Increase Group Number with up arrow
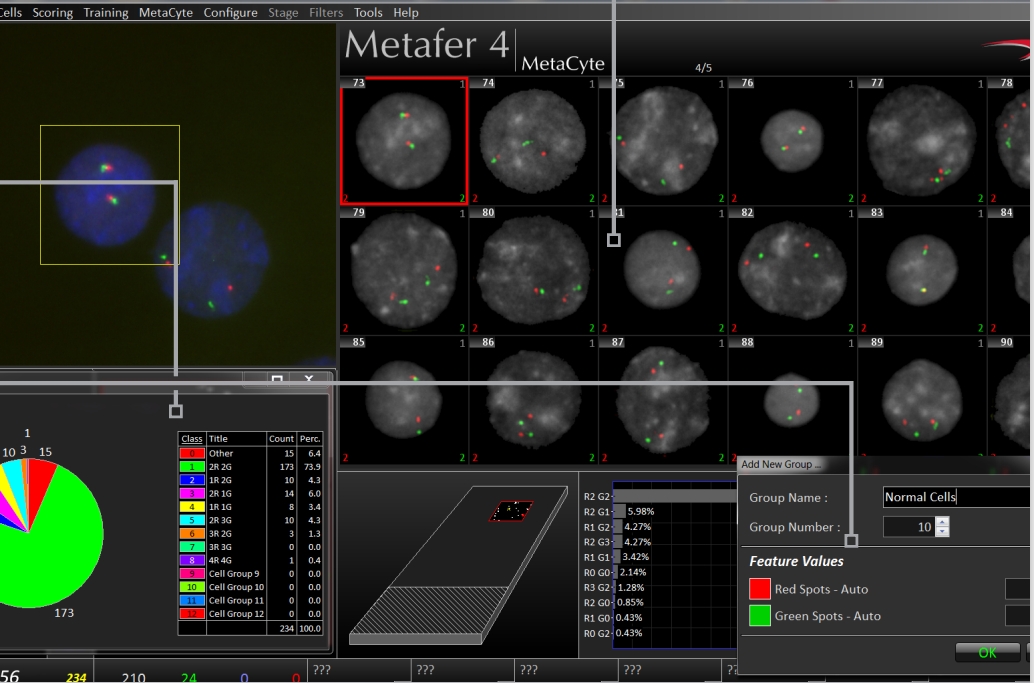Viewport: 1034px width, 683px height. click(x=942, y=522)
